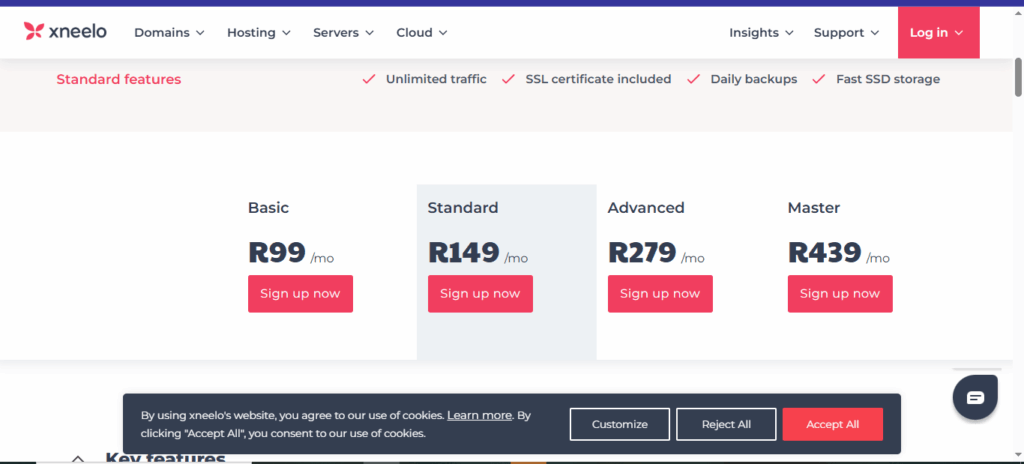Sign up for the Master R439 plan

coord(840,294)
